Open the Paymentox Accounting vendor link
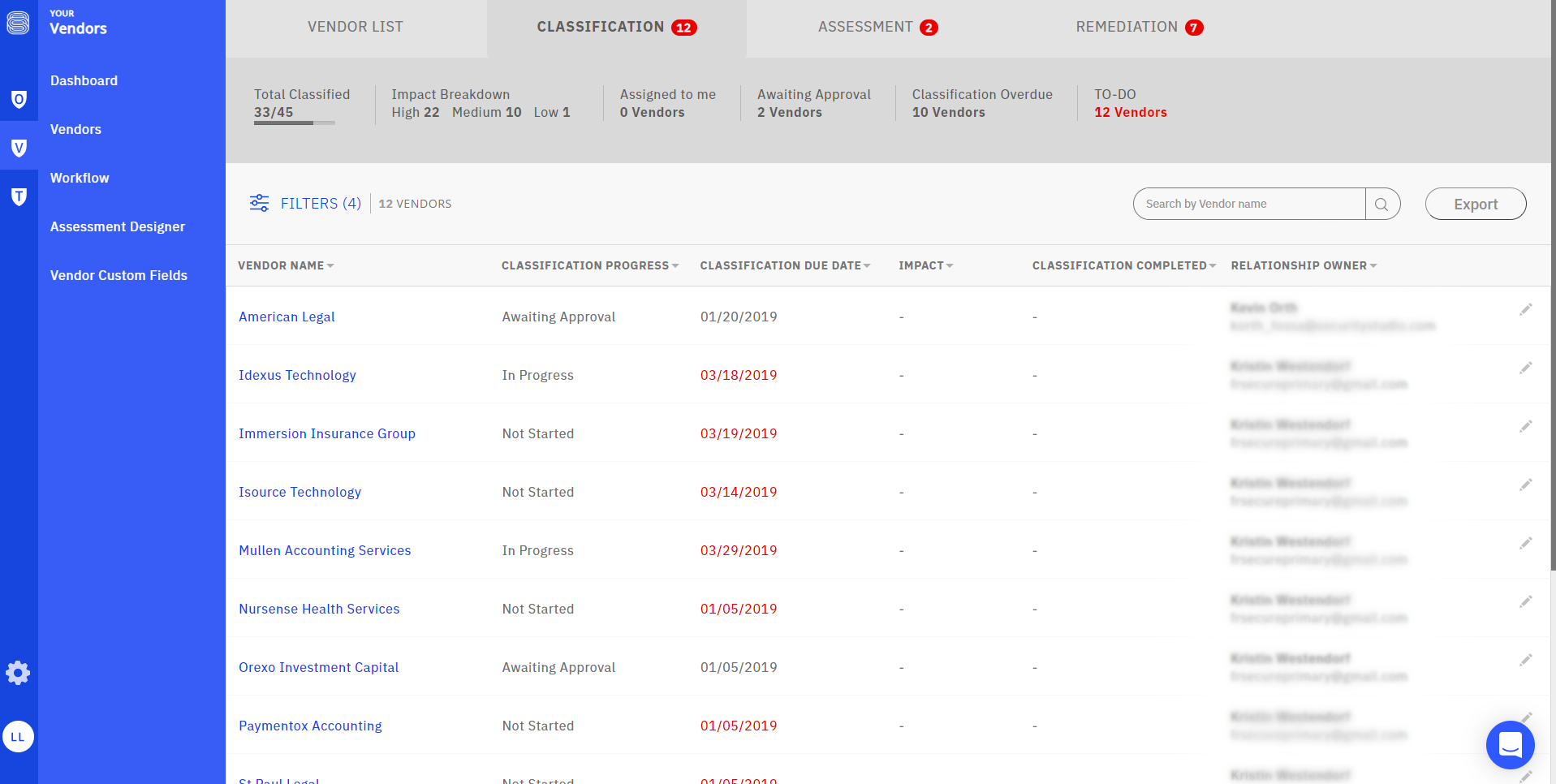Screen dimensions: 1556x784 [x=310, y=726]
